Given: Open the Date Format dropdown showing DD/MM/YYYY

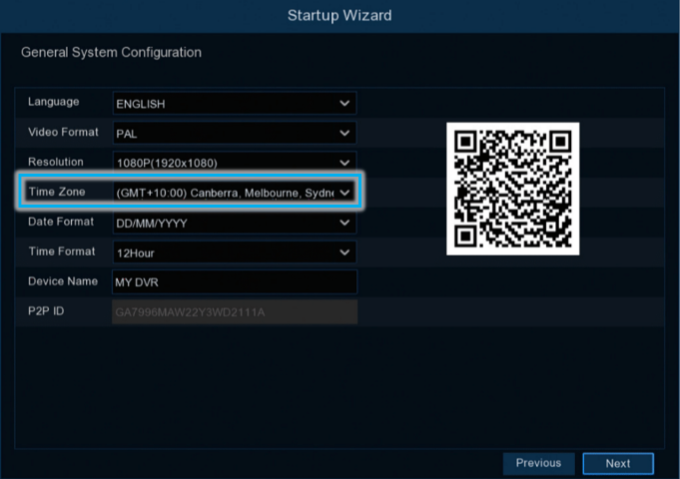Looking at the screenshot, I should pyautogui.click(x=233, y=223).
